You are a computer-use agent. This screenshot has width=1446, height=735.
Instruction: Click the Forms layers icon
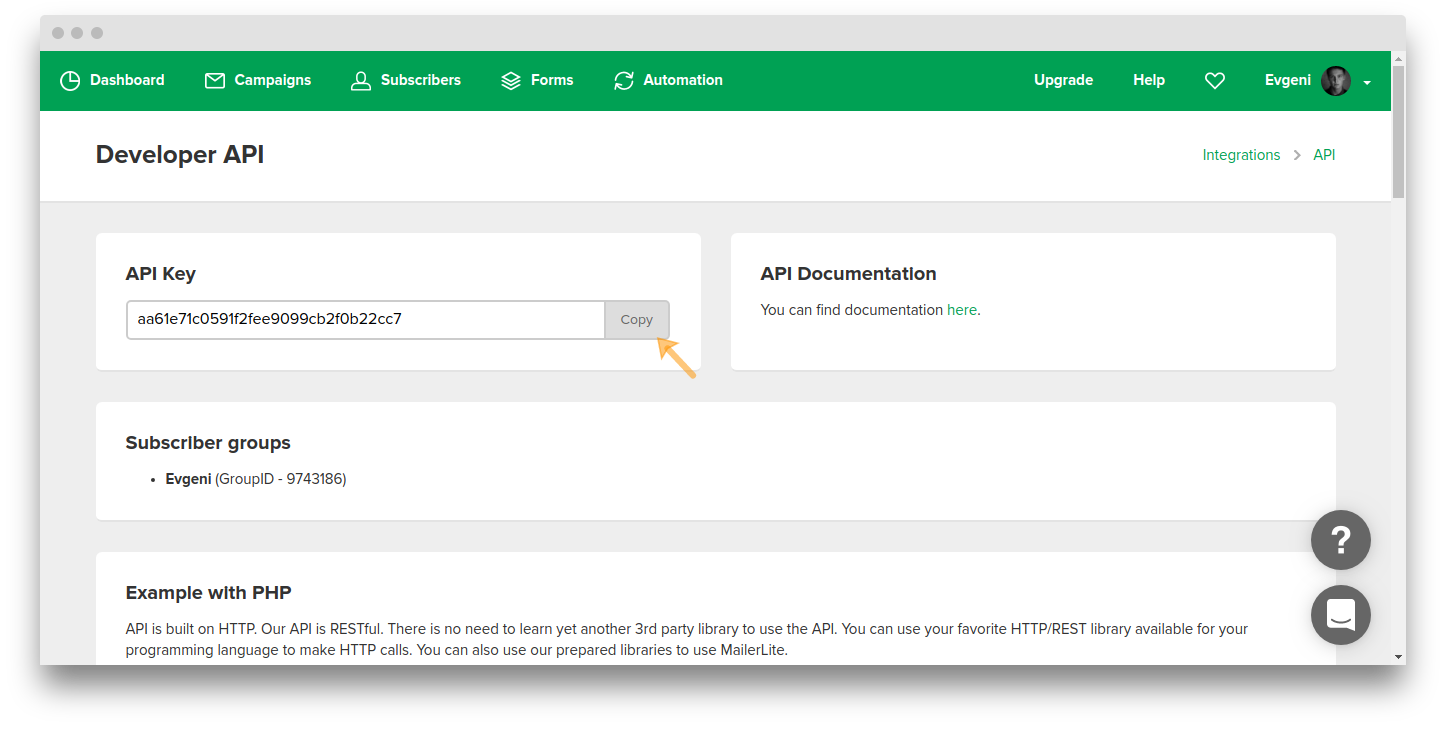510,80
